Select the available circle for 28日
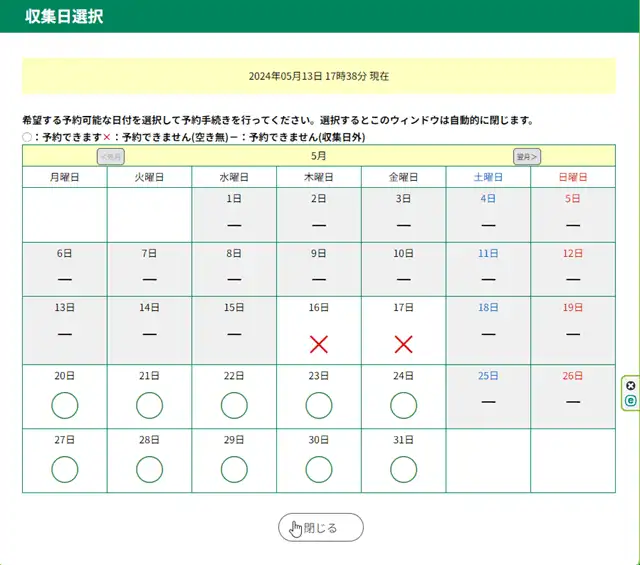Viewport: 640px width, 565px height. click(149, 469)
